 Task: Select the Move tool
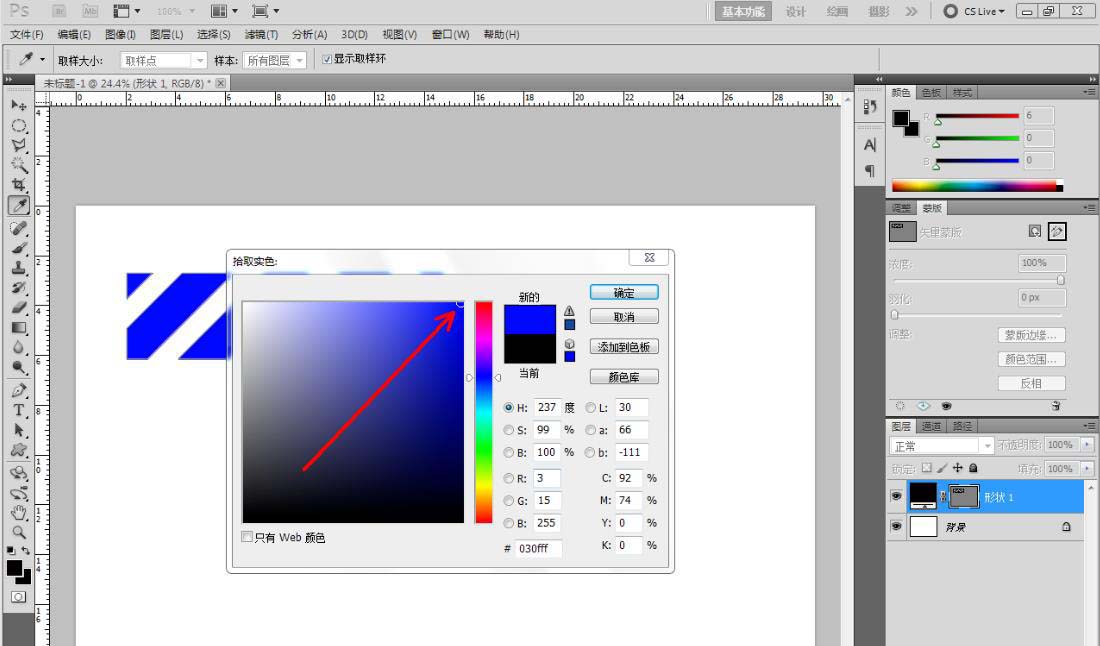click(x=18, y=105)
